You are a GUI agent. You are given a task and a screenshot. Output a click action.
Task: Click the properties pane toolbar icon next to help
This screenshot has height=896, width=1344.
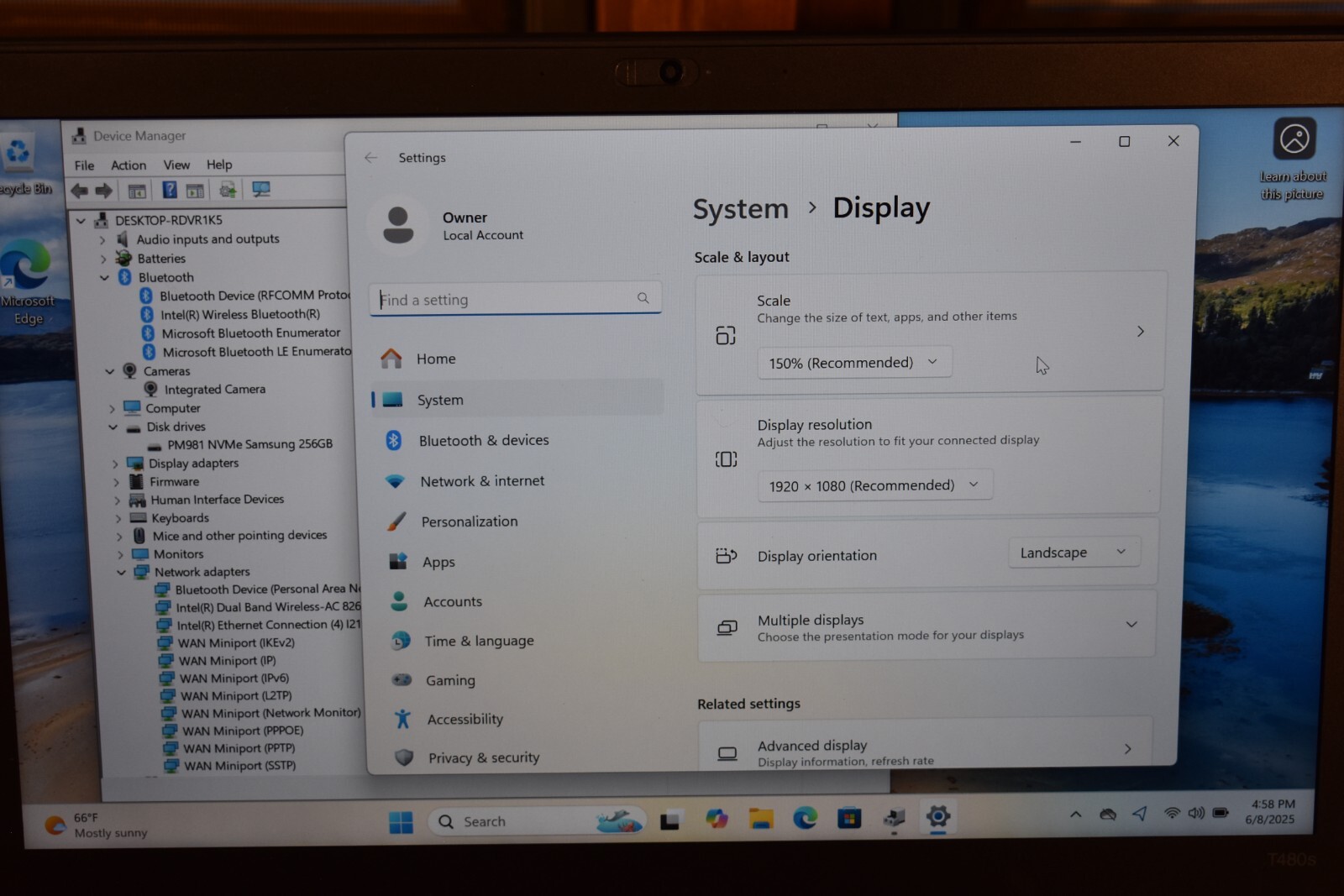click(196, 191)
